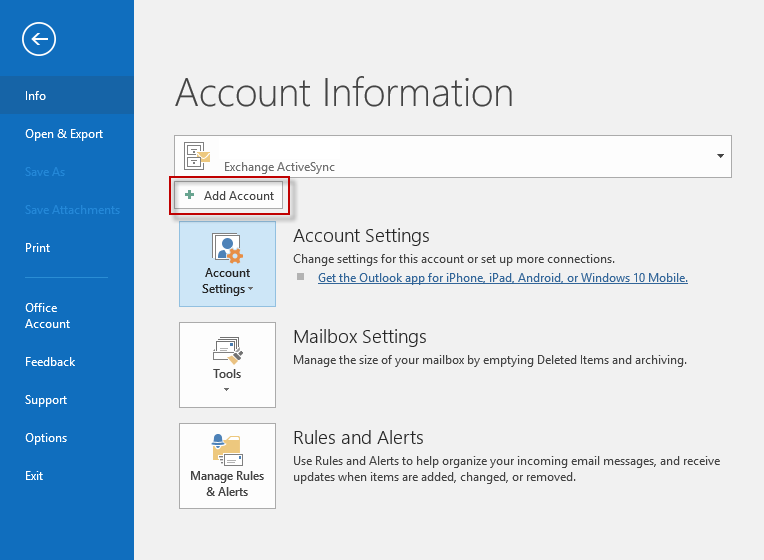Open Outlook Options
The height and width of the screenshot is (560, 764).
pyautogui.click(x=46, y=438)
